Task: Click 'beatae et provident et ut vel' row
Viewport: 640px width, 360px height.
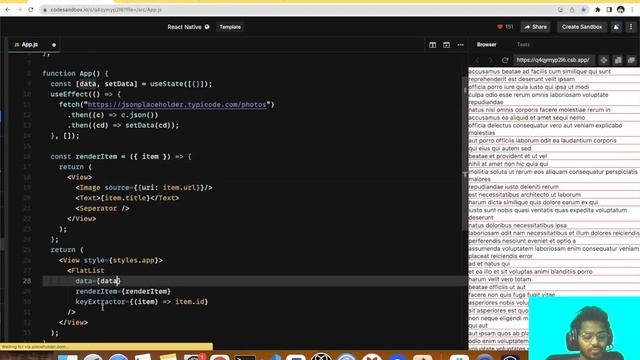Action: 508,156
